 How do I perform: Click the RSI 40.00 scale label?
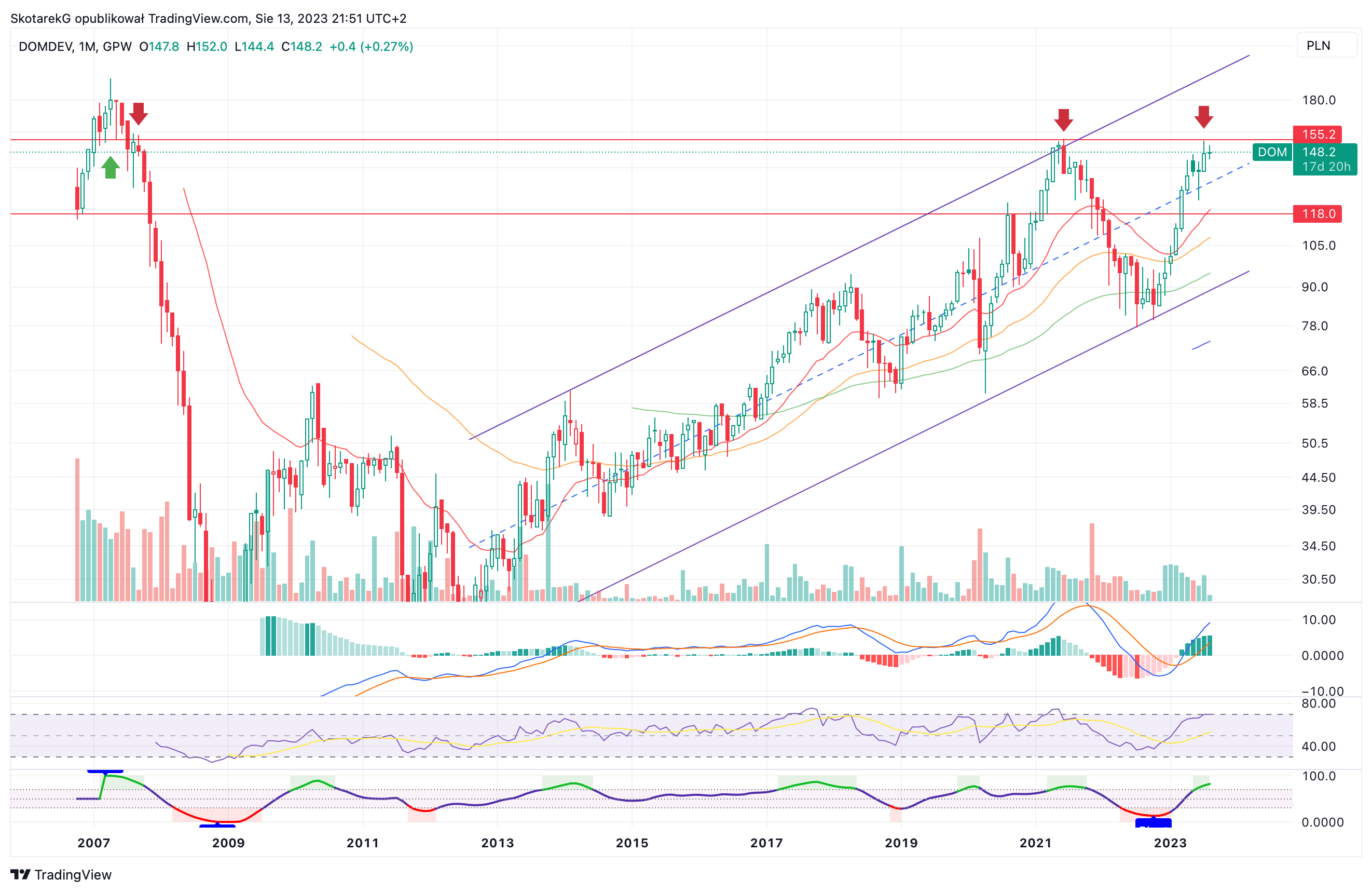1319,747
